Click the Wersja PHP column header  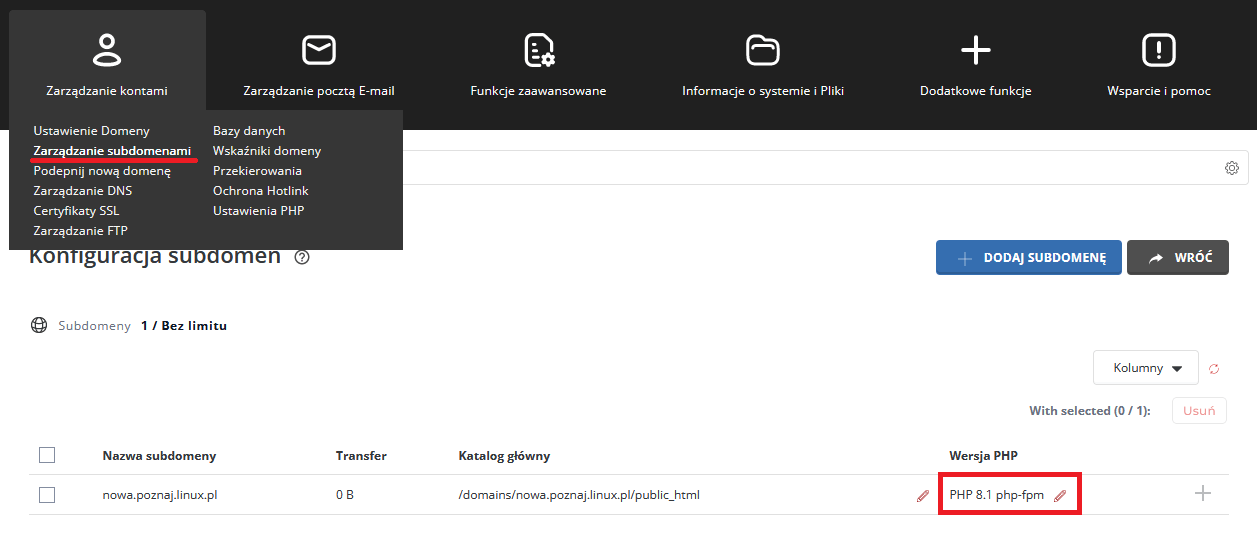pos(983,455)
